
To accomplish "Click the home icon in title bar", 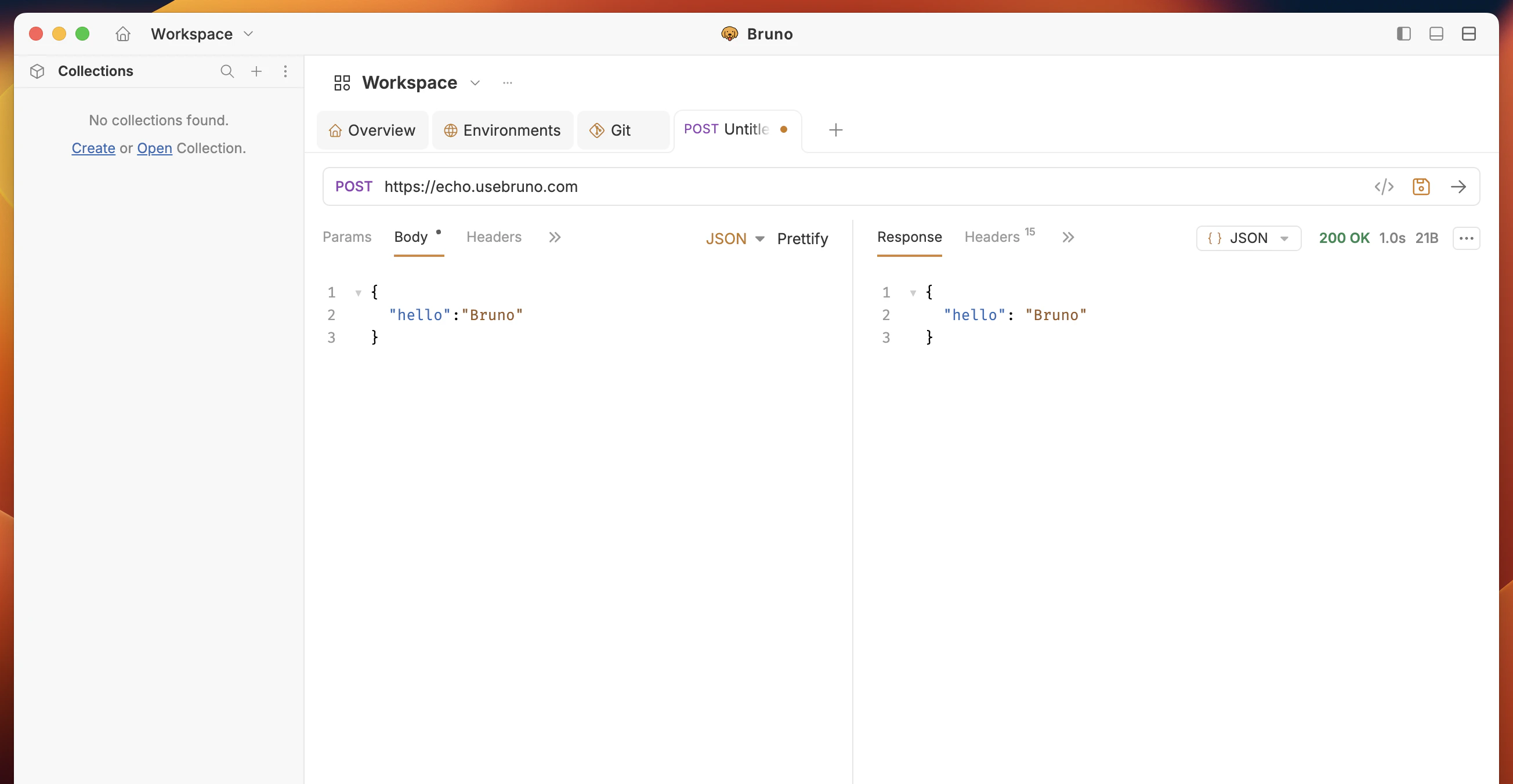I will click(123, 34).
